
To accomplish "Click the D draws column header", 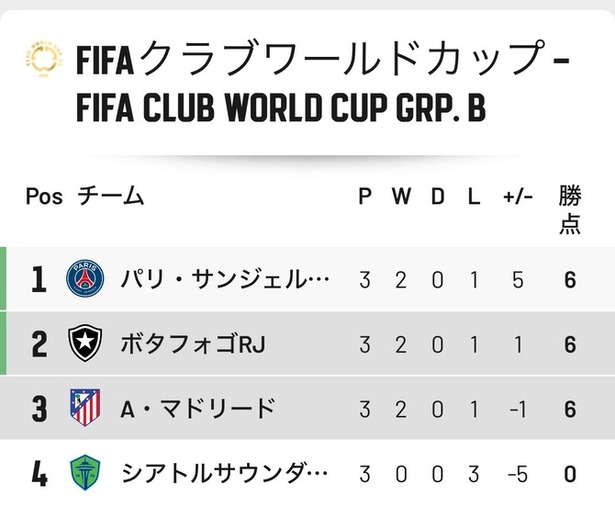I will [437, 196].
